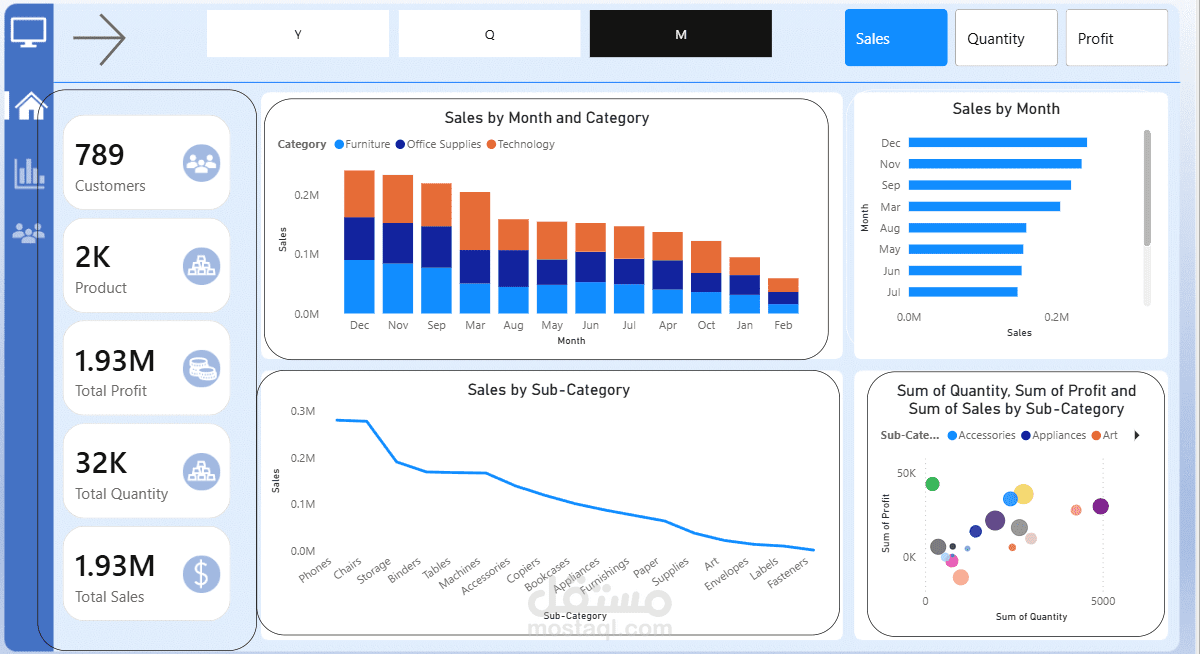Image resolution: width=1201 pixels, height=654 pixels.
Task: Switch to the Quantity view
Action: click(1006, 38)
